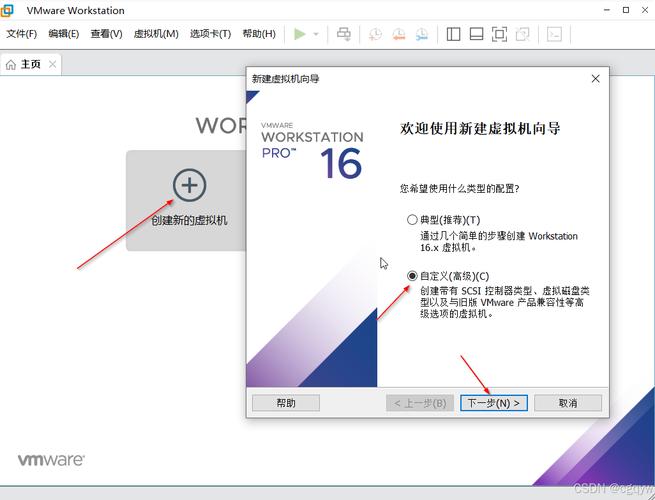This screenshot has width=655, height=500.
Task: Open the 编辑(E) menu
Action: pos(63,34)
